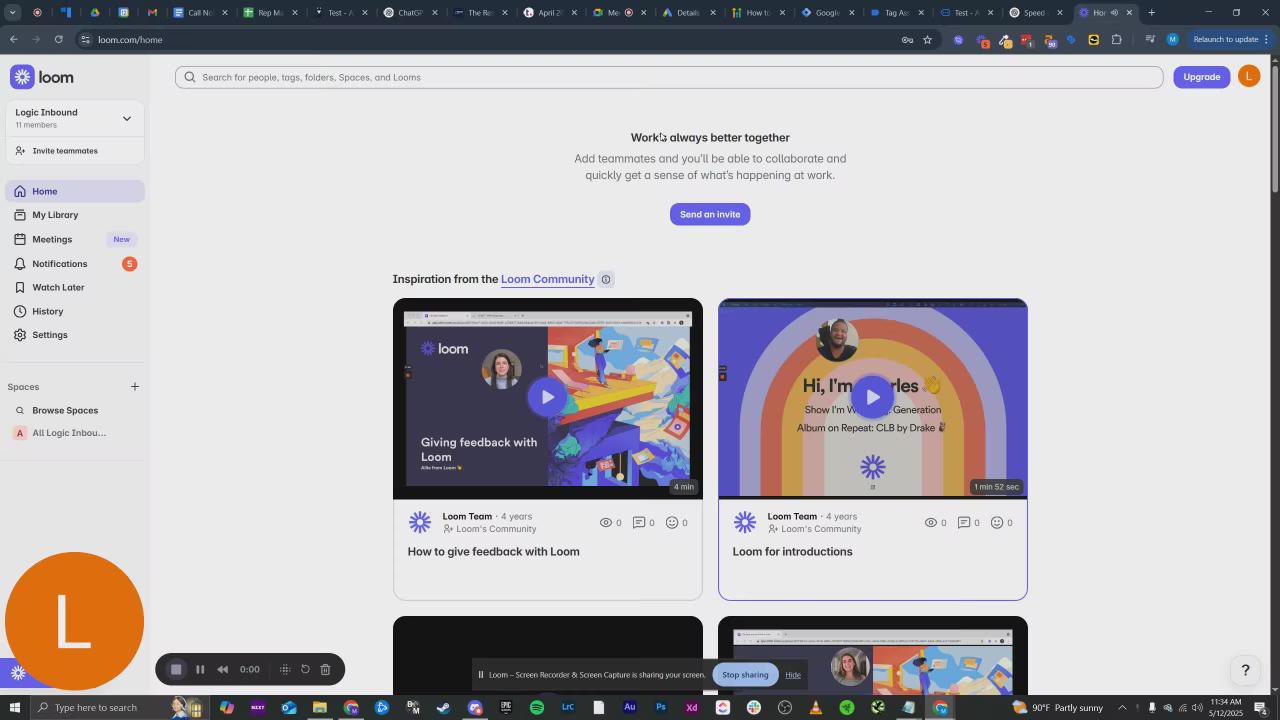1280x720 pixels.
Task: Click views eye icon on feedback video
Action: click(x=605, y=523)
